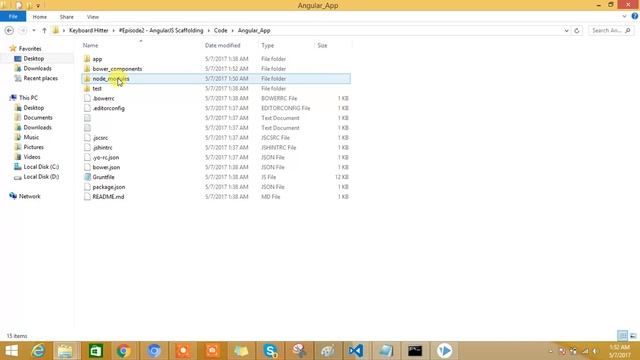
Task: Customize quick access toolbar dropdown
Action: tap(38, 6)
